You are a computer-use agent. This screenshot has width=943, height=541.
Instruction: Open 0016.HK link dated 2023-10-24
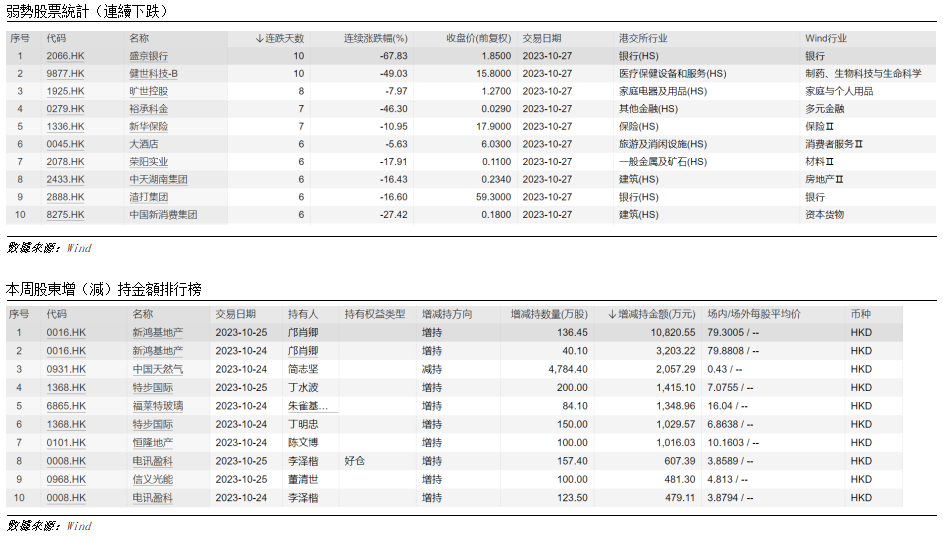[66, 351]
